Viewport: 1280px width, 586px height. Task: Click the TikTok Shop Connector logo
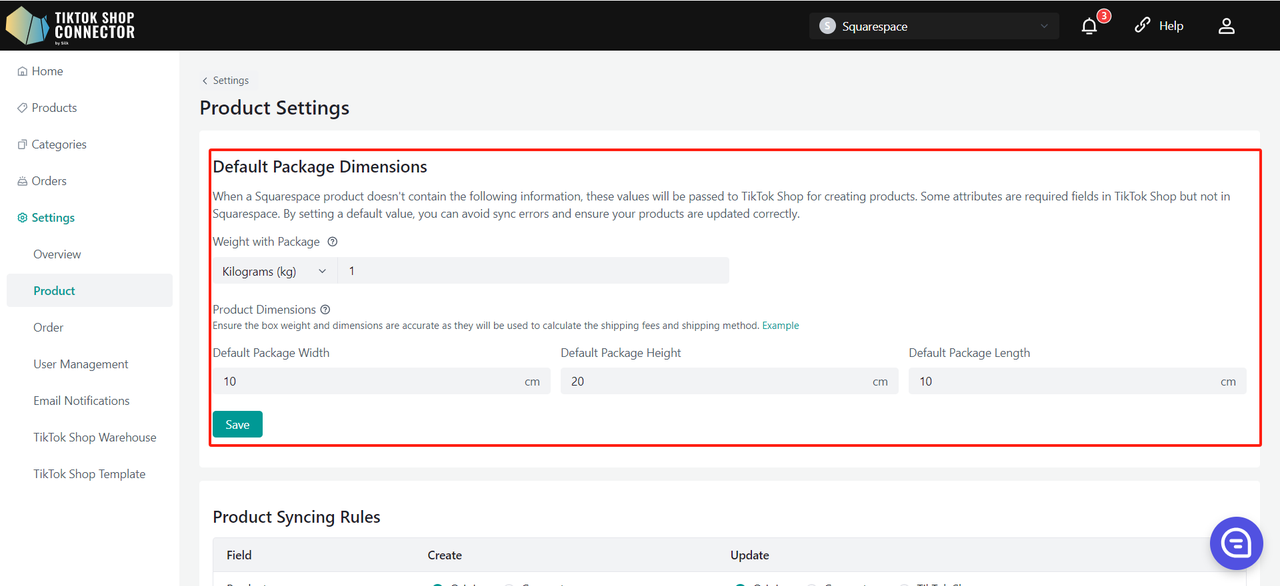coord(70,25)
